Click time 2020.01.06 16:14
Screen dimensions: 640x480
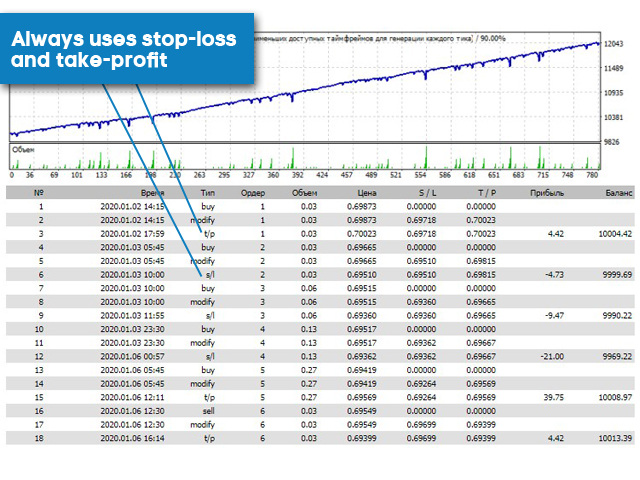(x=132, y=438)
